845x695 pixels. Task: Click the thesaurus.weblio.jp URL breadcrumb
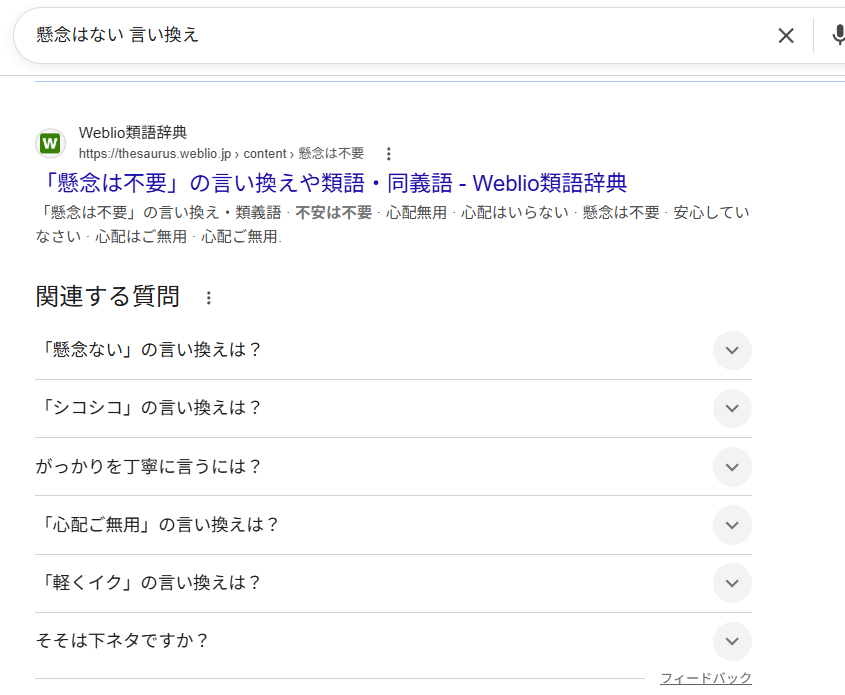click(221, 154)
